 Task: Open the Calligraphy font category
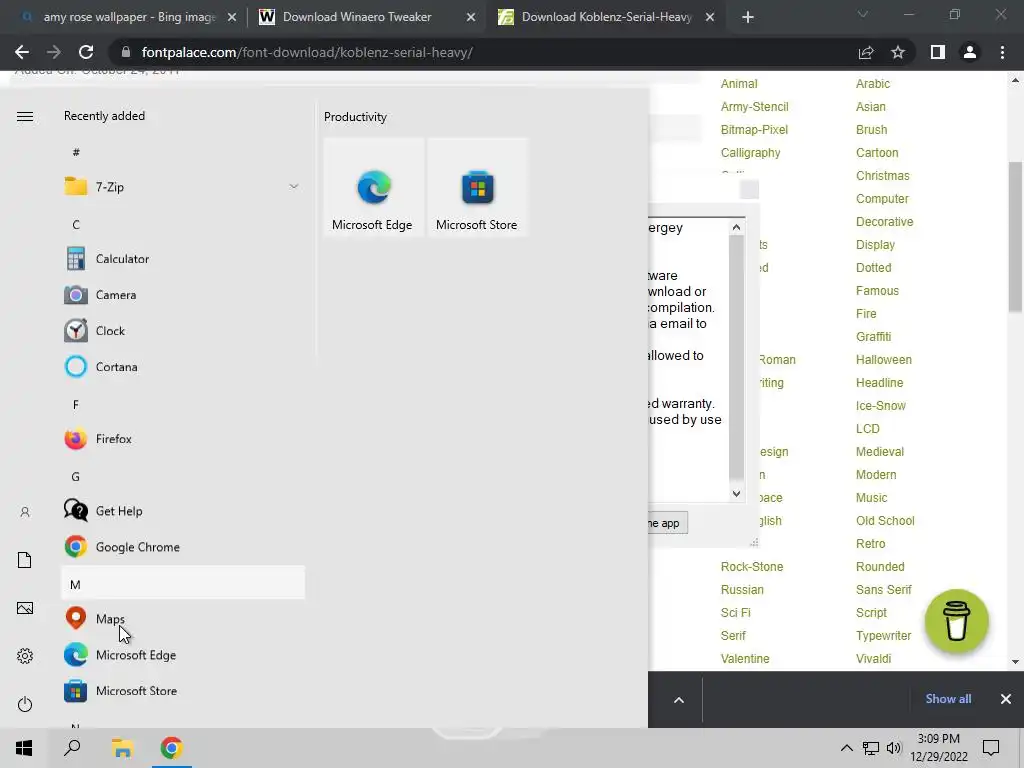(750, 153)
